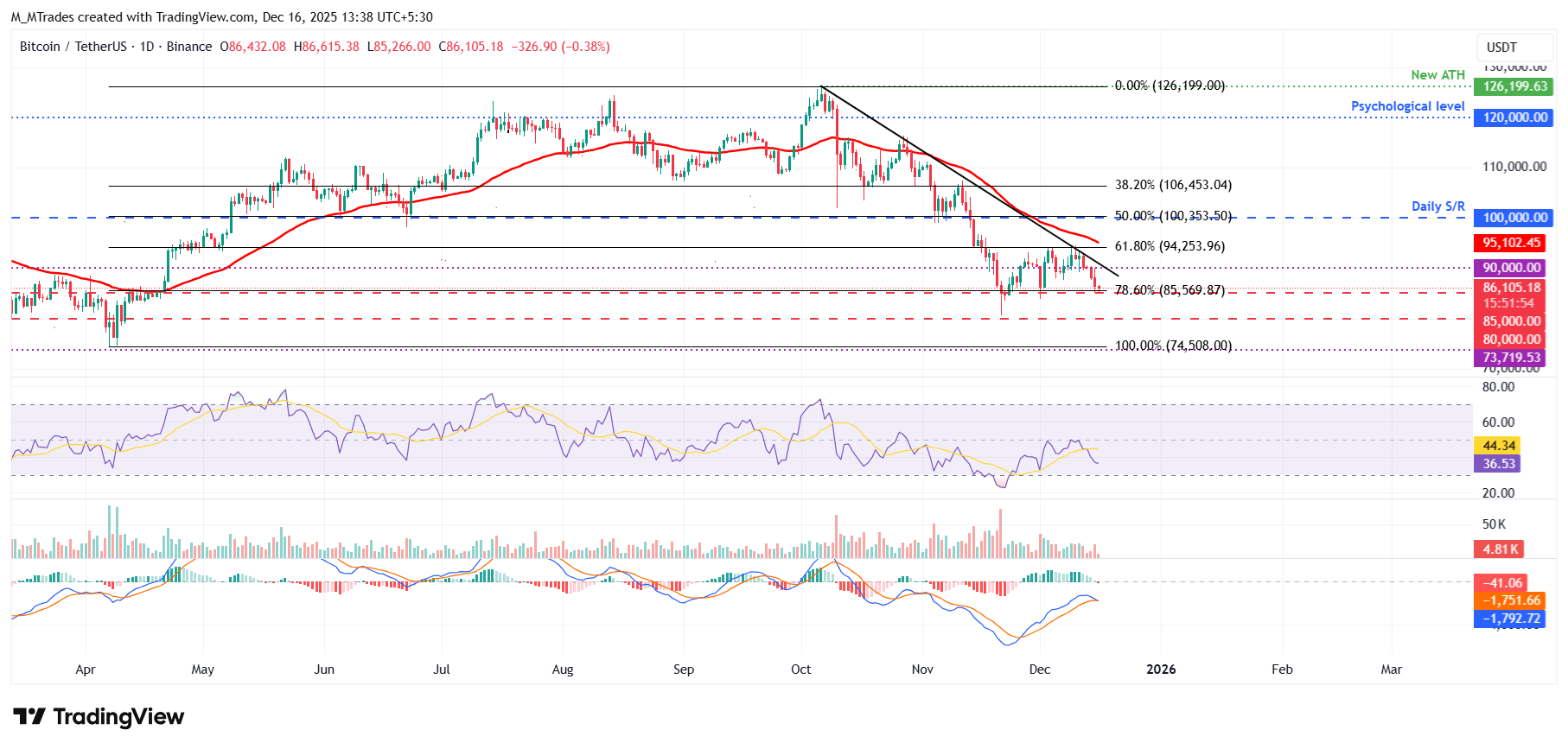Click the Daily S/R 100,000.00 price tag
Image resolution: width=1568 pixels, height=749 pixels.
tap(1514, 218)
